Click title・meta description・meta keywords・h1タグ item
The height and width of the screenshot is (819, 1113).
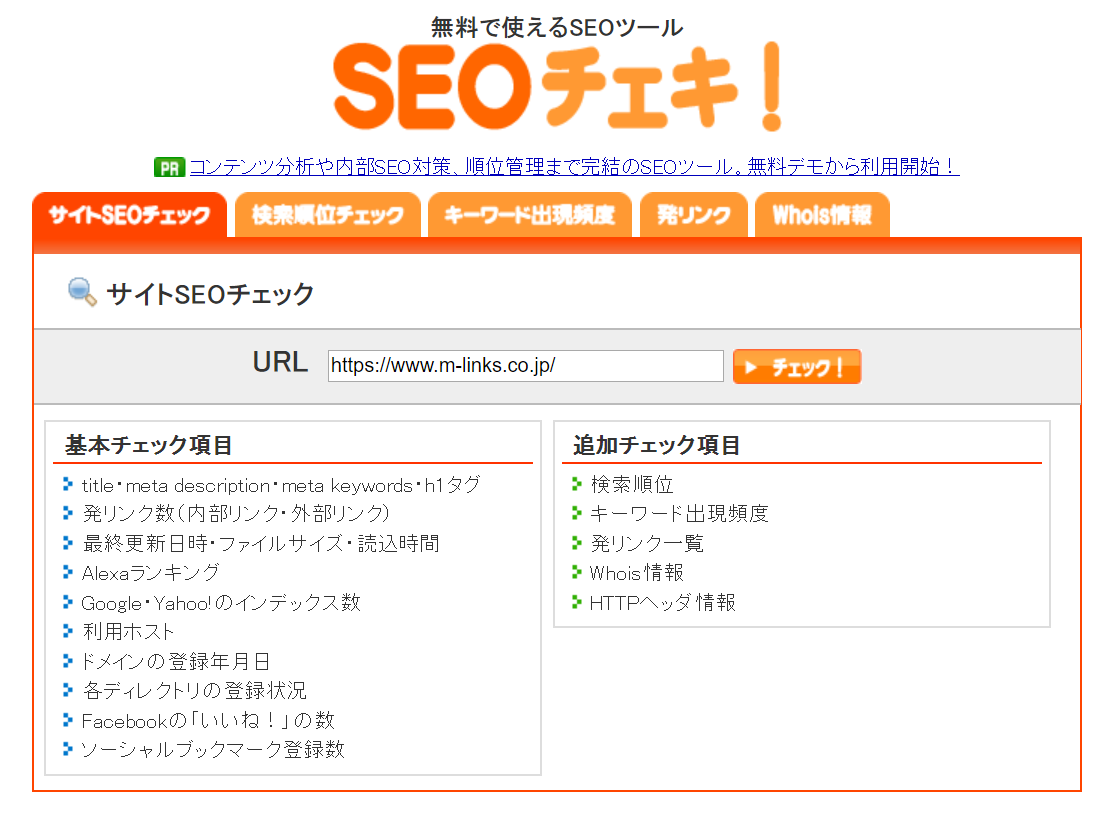[281, 485]
